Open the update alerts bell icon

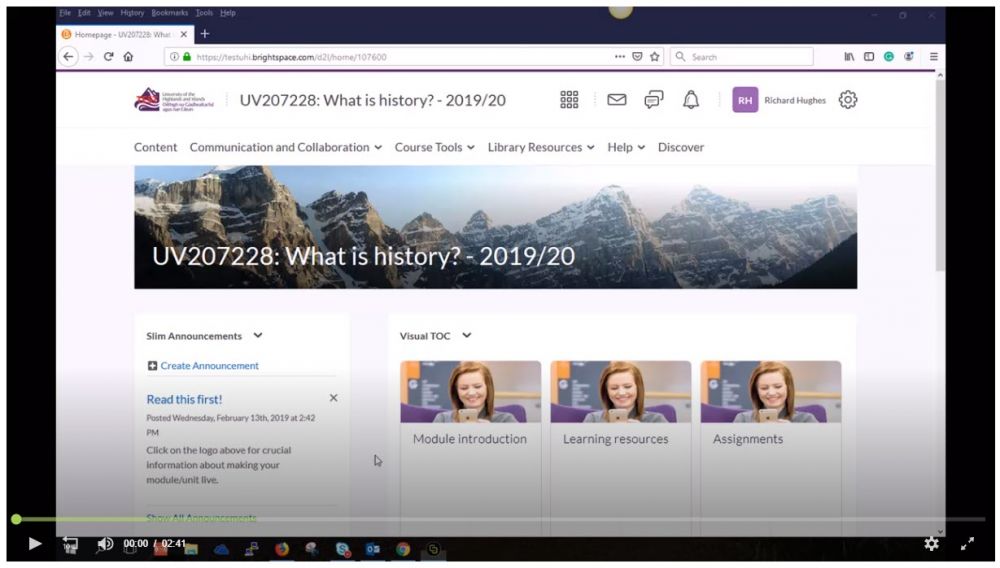(691, 99)
